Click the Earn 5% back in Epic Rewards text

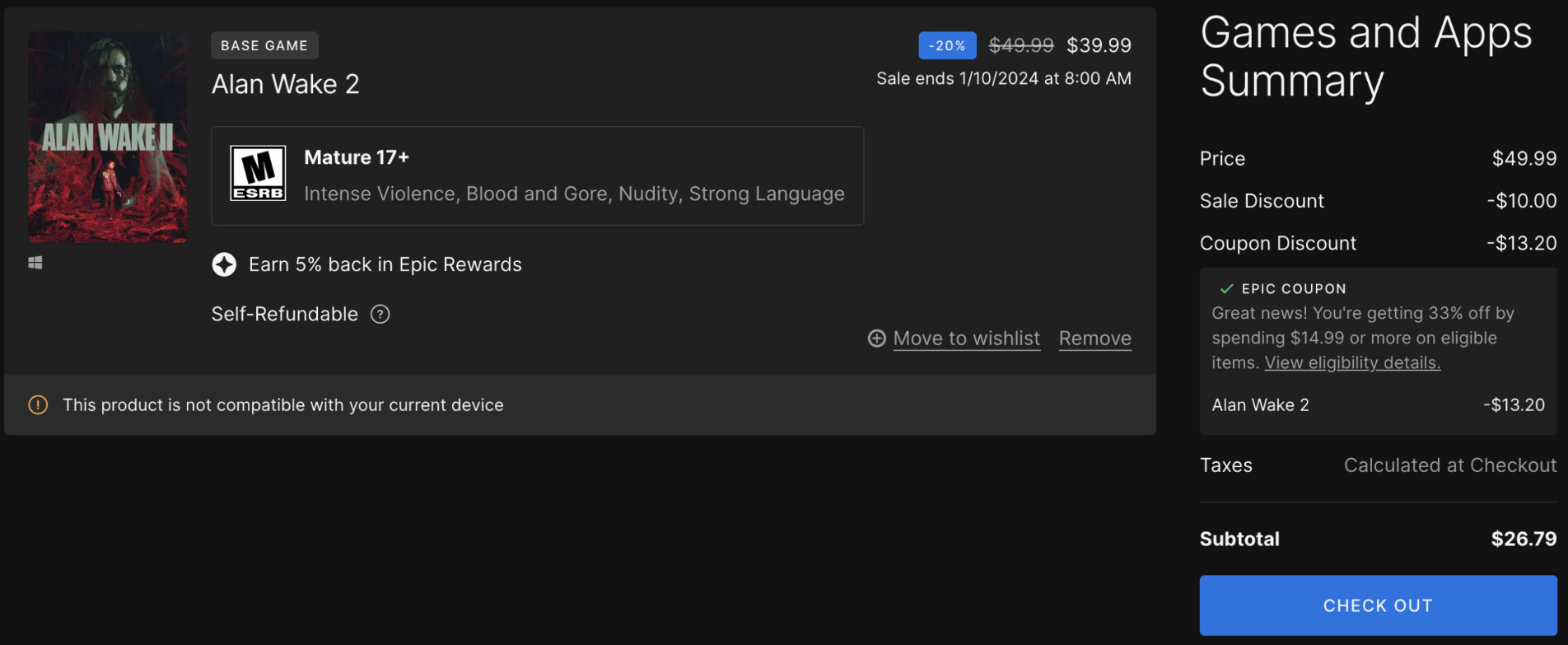click(385, 264)
